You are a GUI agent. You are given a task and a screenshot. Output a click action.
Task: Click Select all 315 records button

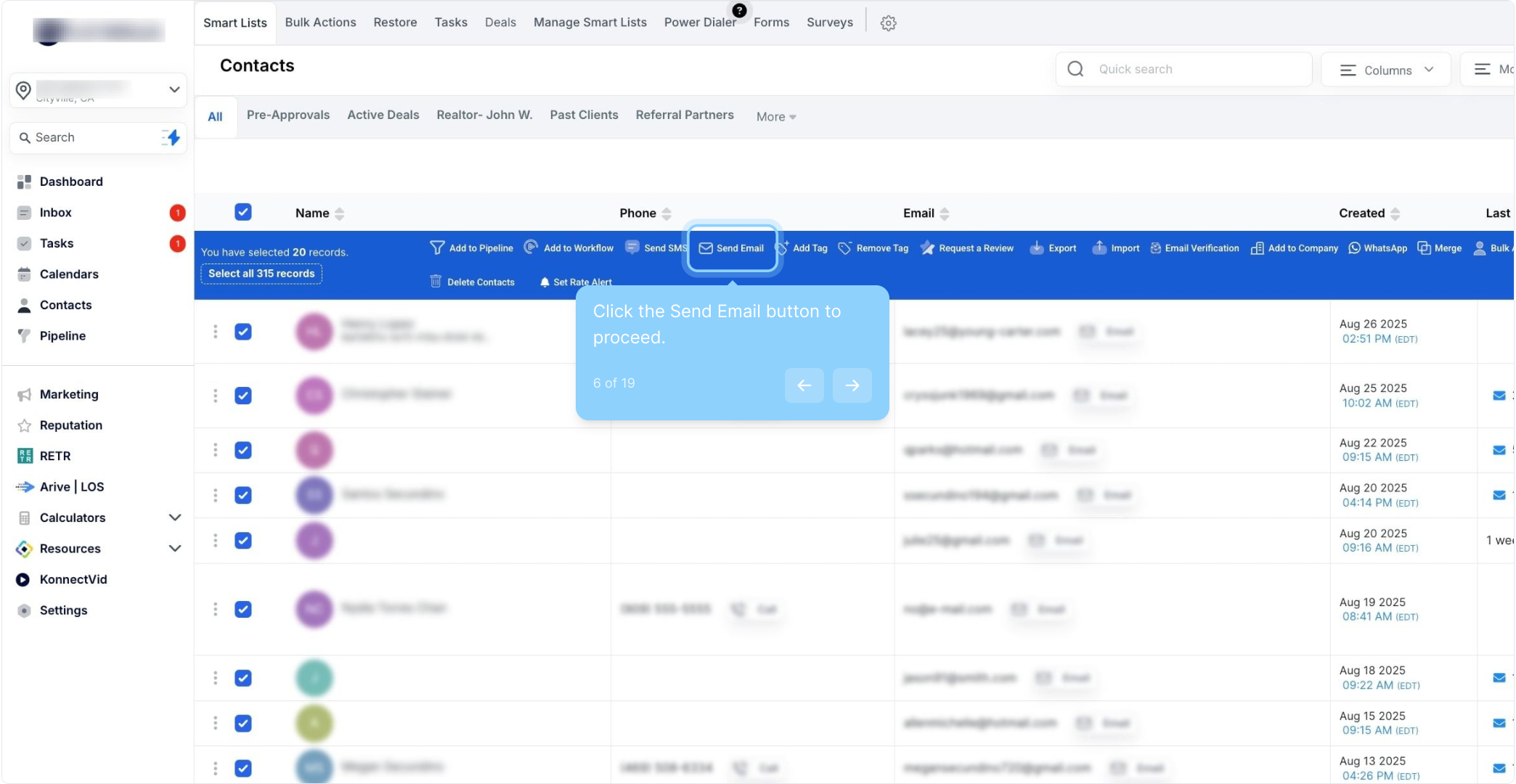tap(261, 274)
